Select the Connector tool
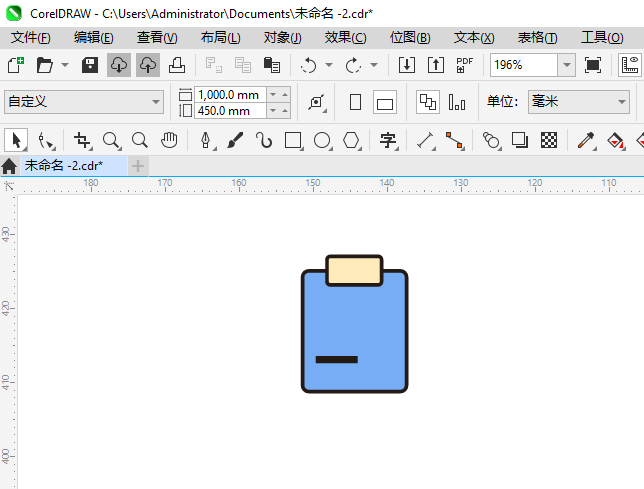Screen dimensions: 644x489 pos(455,140)
